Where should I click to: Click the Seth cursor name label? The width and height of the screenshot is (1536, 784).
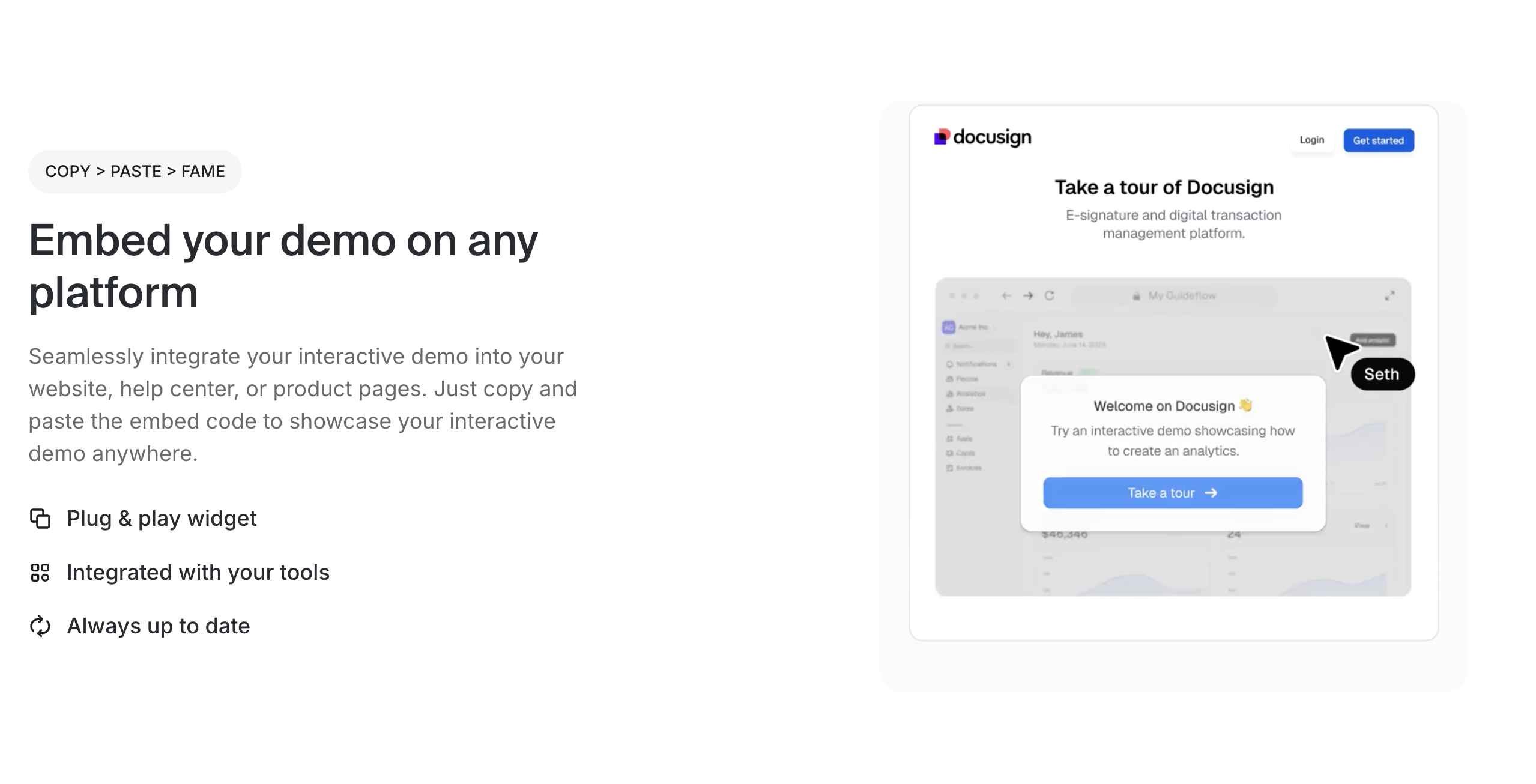point(1382,375)
